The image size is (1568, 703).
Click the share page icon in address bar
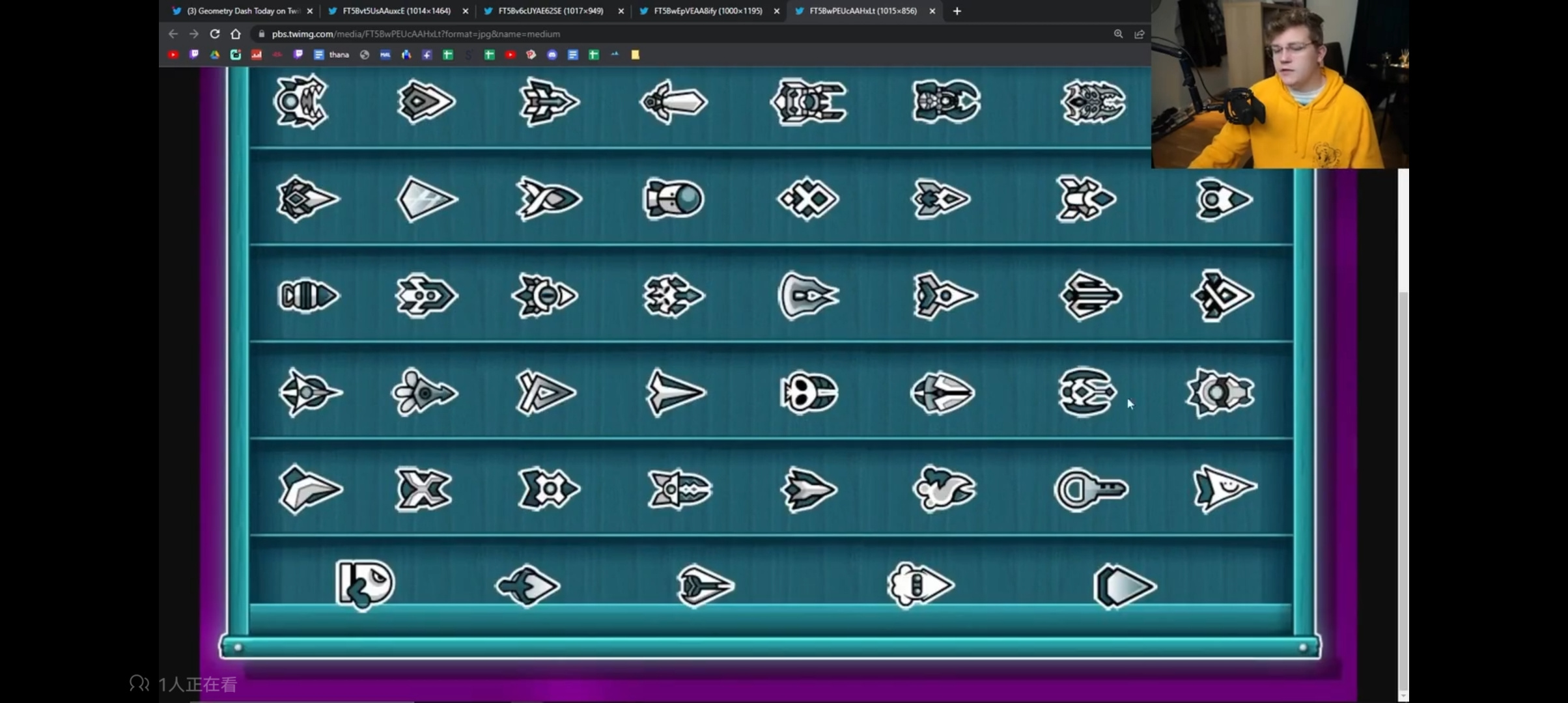[1139, 34]
